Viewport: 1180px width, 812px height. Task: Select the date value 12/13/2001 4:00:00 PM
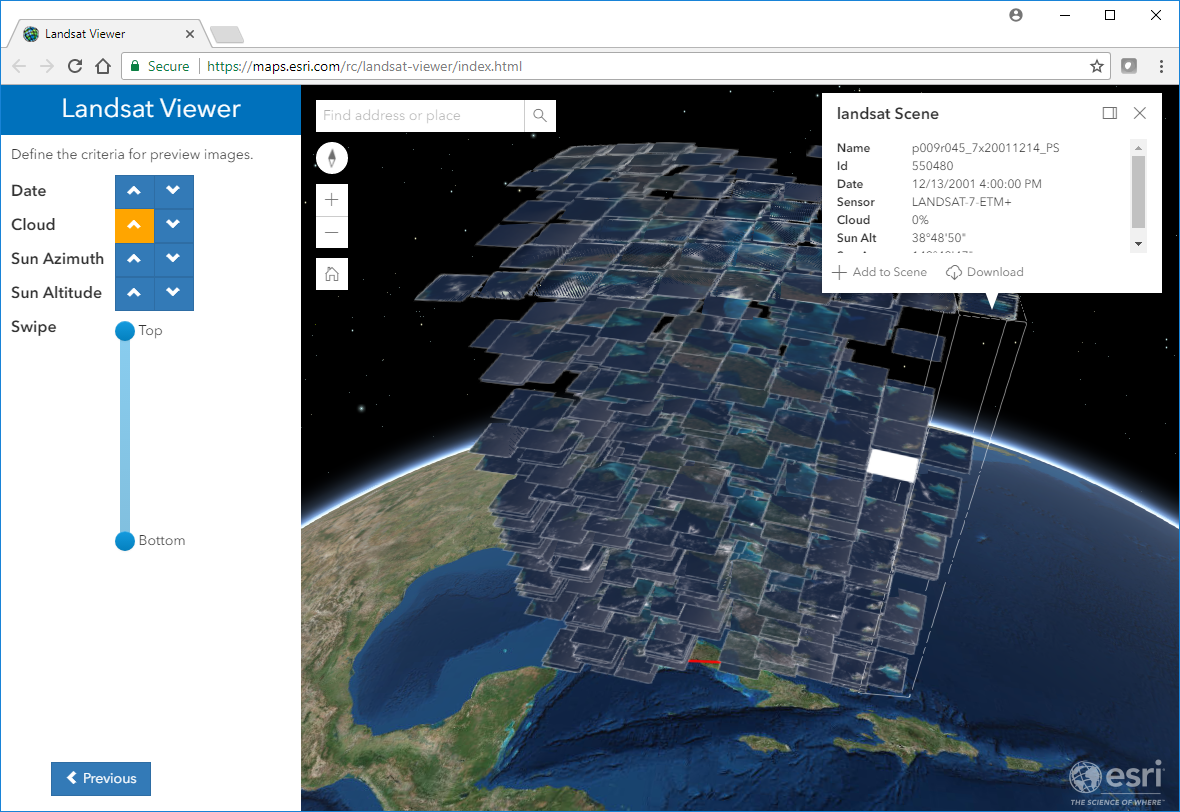(977, 184)
